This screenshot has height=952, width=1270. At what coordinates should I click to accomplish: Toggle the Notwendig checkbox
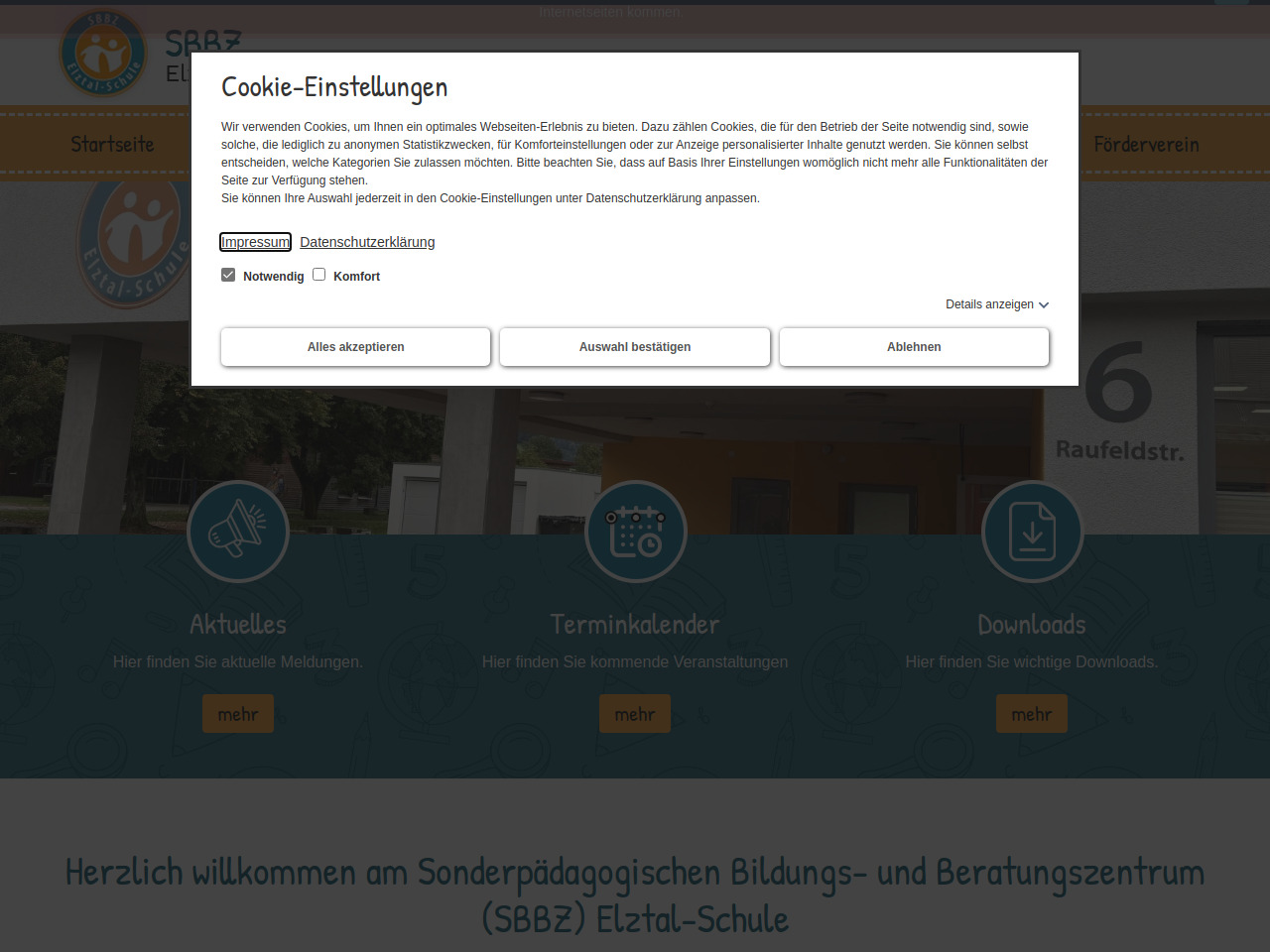(228, 275)
